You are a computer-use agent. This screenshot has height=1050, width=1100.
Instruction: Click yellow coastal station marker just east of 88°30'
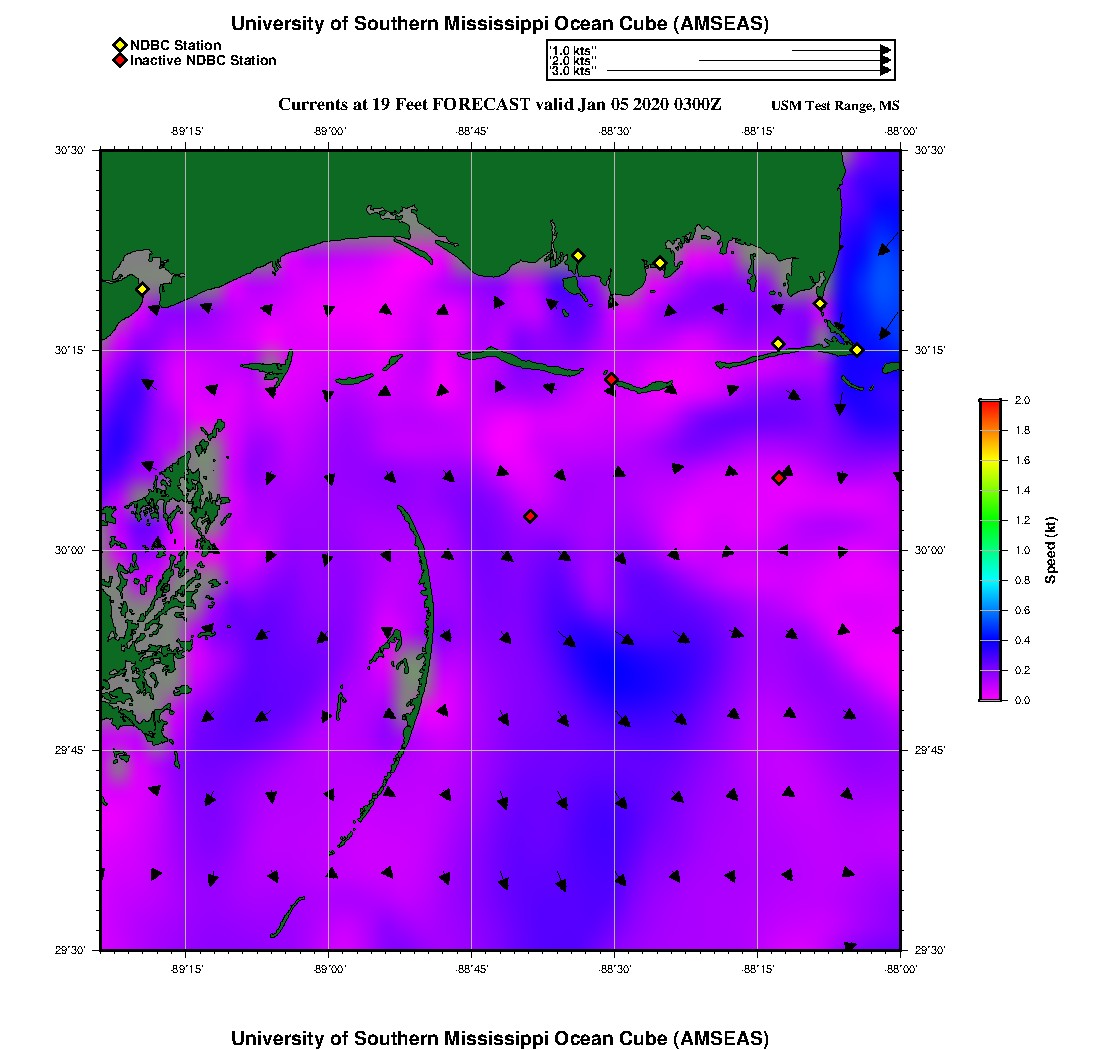pos(660,263)
